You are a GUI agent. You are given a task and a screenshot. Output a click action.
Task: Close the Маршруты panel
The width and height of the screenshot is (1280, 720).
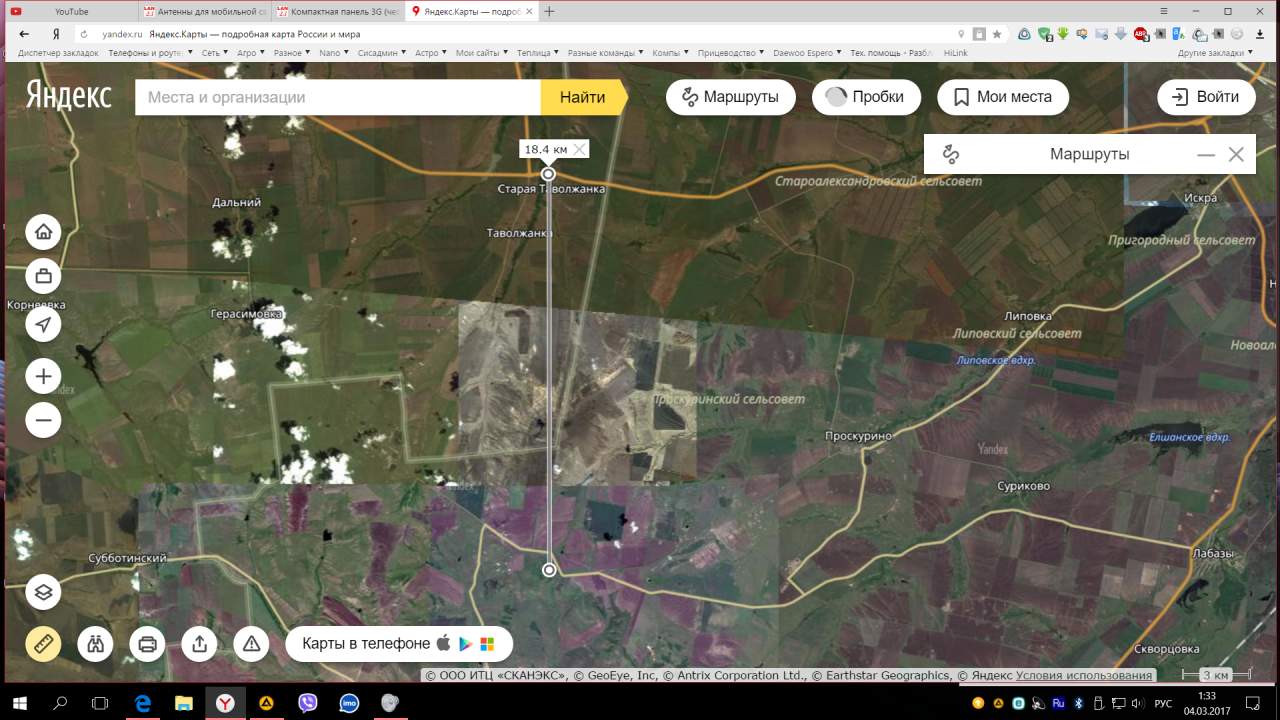1236,154
